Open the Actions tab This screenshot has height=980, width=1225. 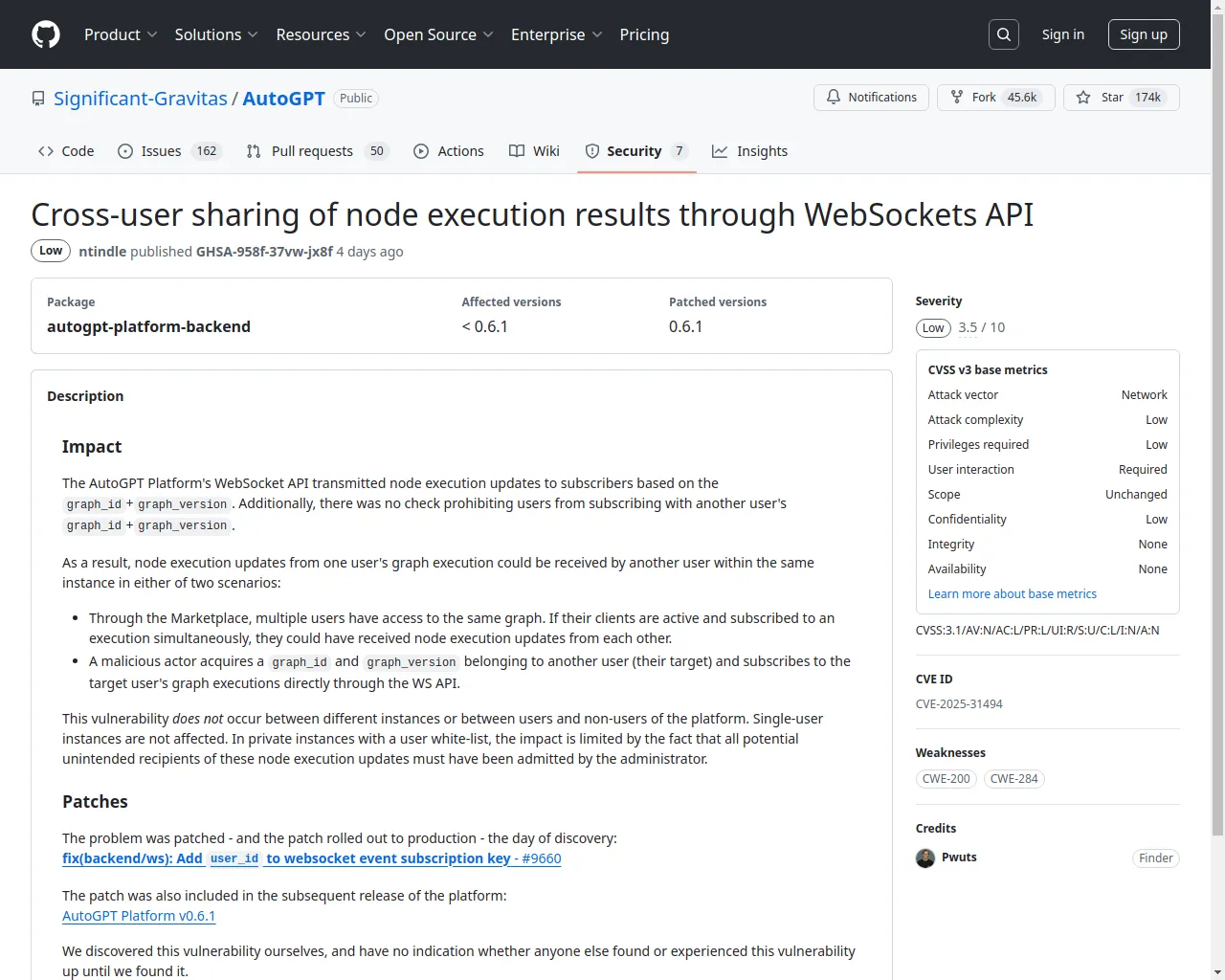coord(449,151)
